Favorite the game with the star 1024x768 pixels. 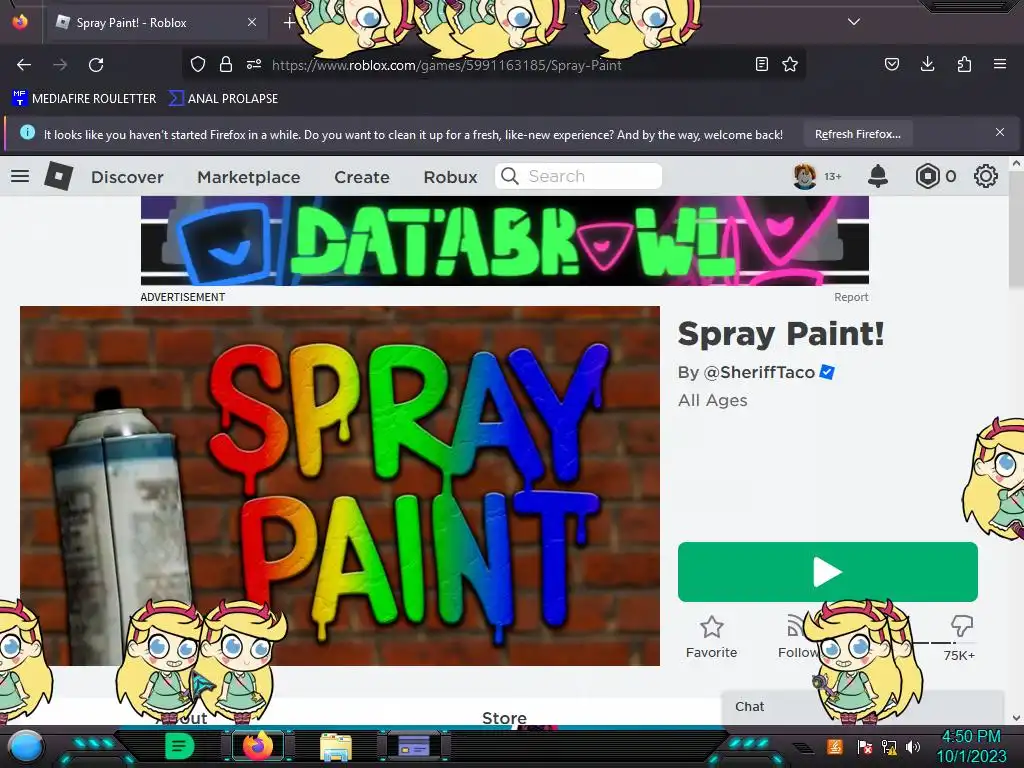point(711,637)
